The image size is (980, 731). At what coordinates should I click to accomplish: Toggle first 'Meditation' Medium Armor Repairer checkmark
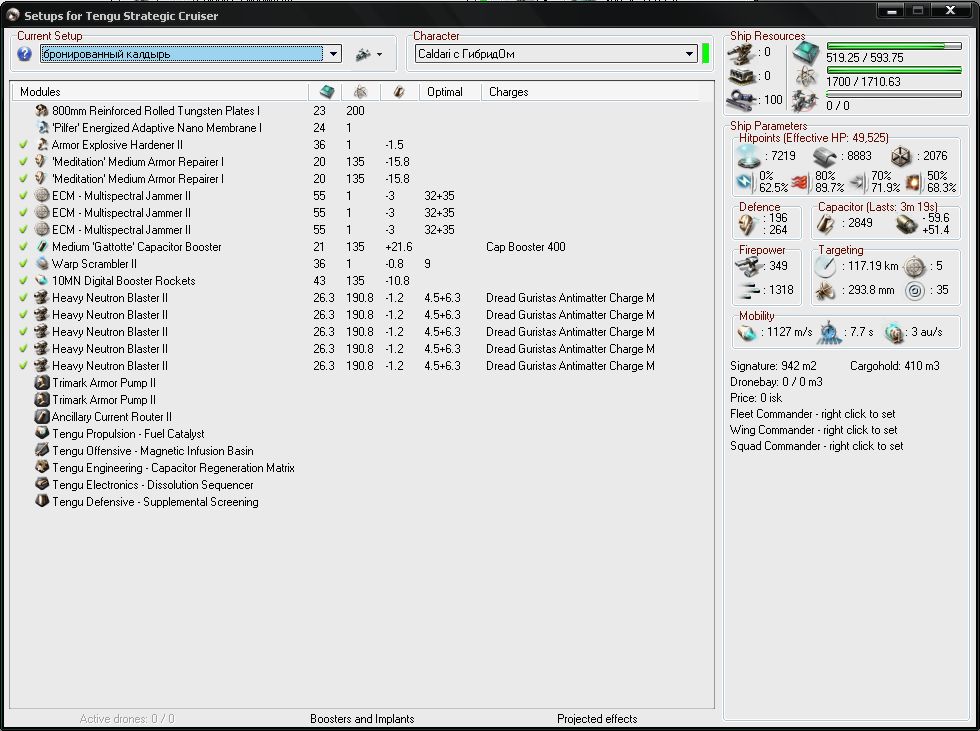tap(24, 161)
